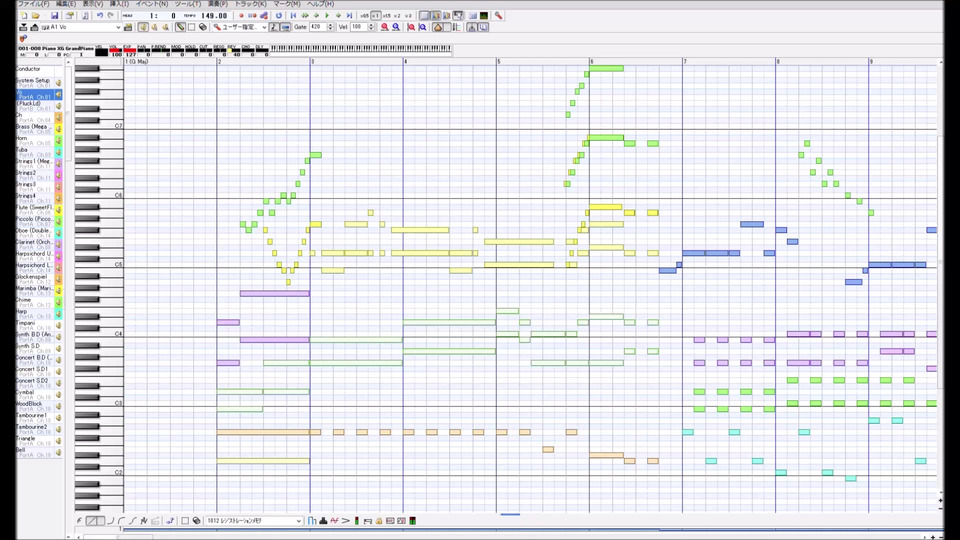Click the bottom toolbar rectangle select icon

click(x=185, y=520)
